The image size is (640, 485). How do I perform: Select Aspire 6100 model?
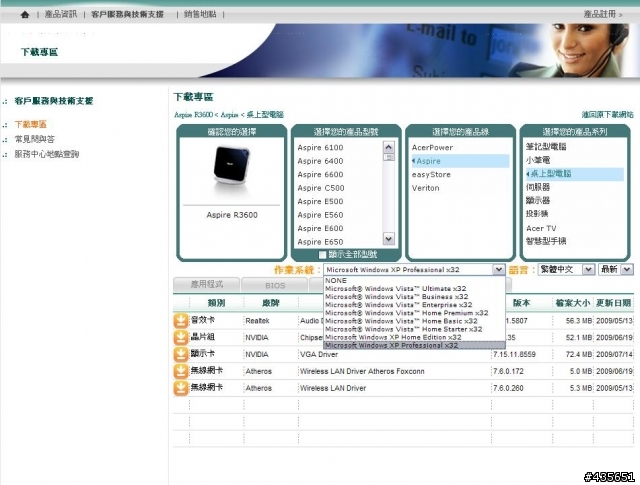coord(320,148)
